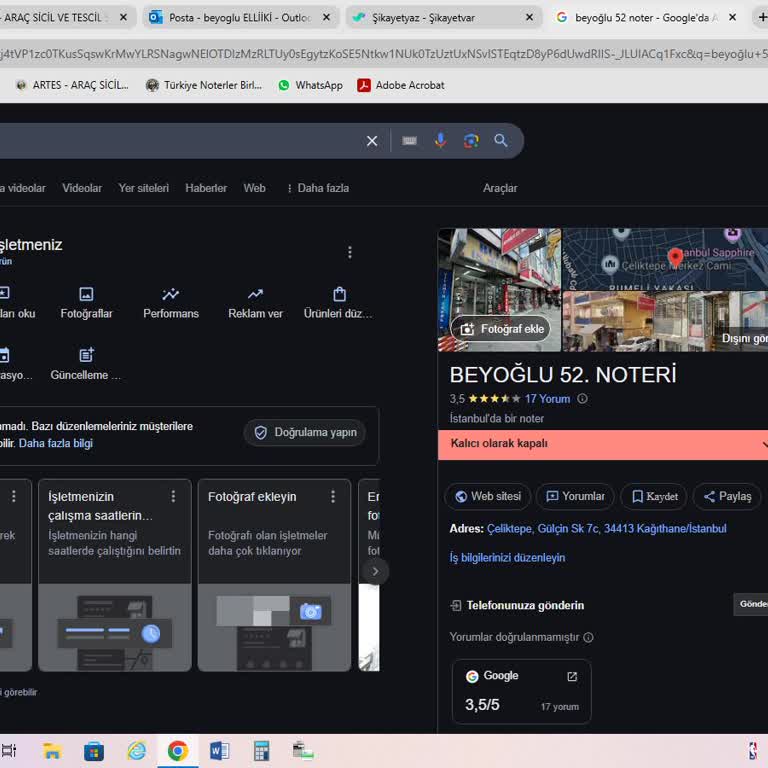Switch to the Posta Outlook browser tab

coord(240,18)
